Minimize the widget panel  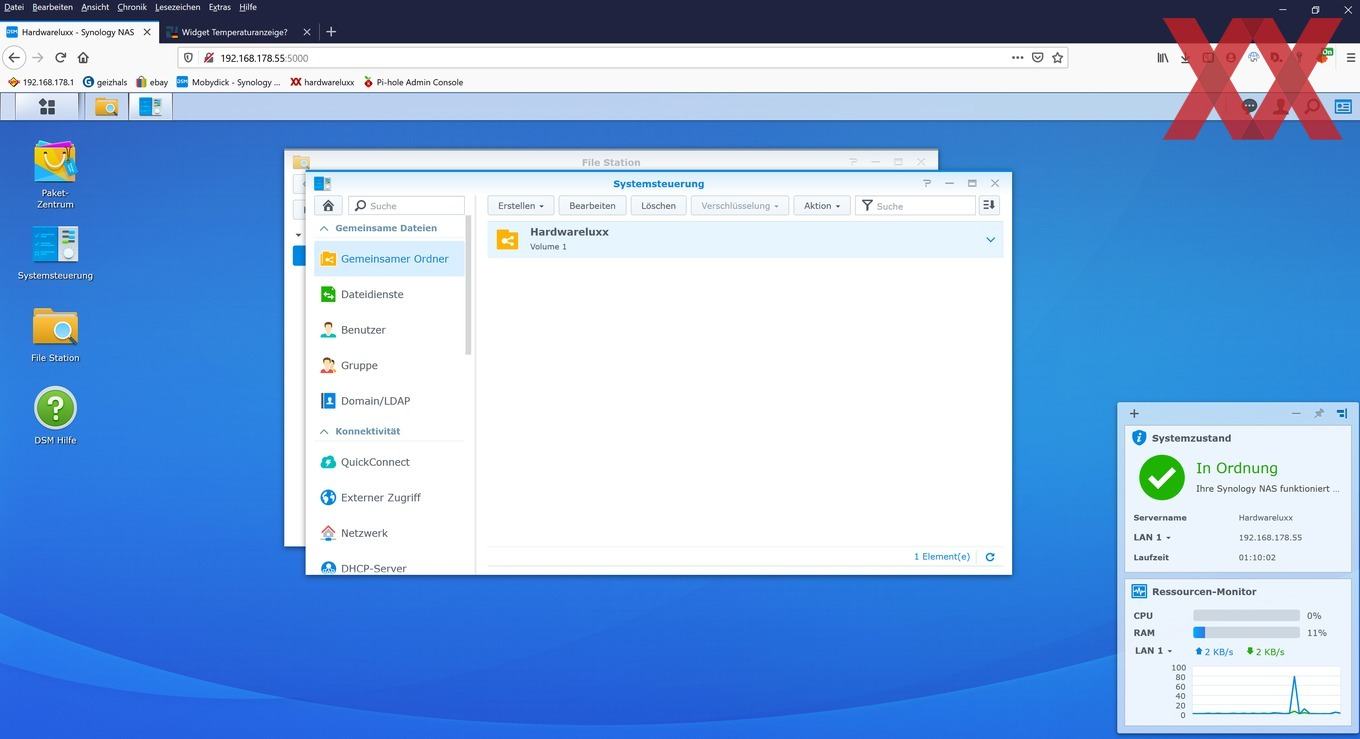(x=1296, y=413)
